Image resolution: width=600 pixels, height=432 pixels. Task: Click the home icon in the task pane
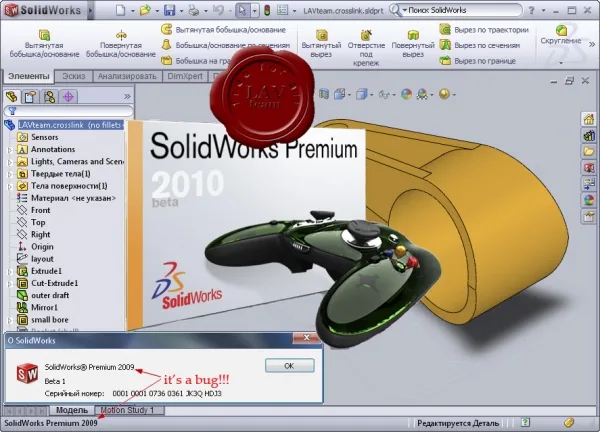[x=589, y=119]
